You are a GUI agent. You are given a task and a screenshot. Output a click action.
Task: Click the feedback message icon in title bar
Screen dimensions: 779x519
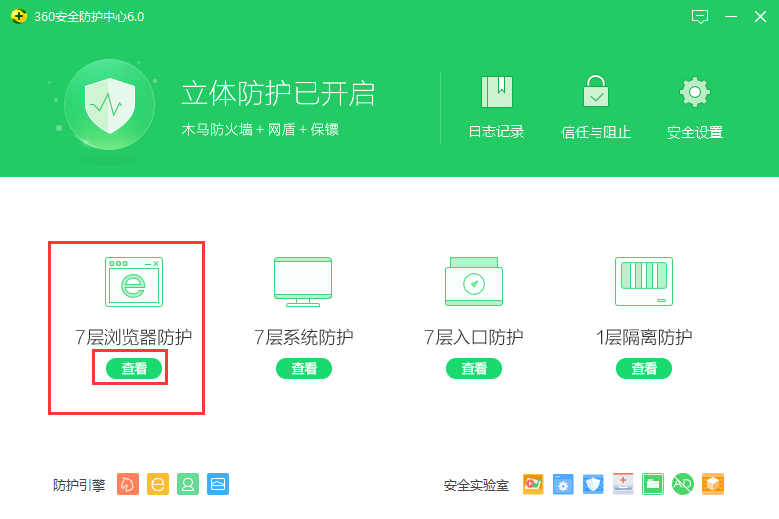[700, 17]
